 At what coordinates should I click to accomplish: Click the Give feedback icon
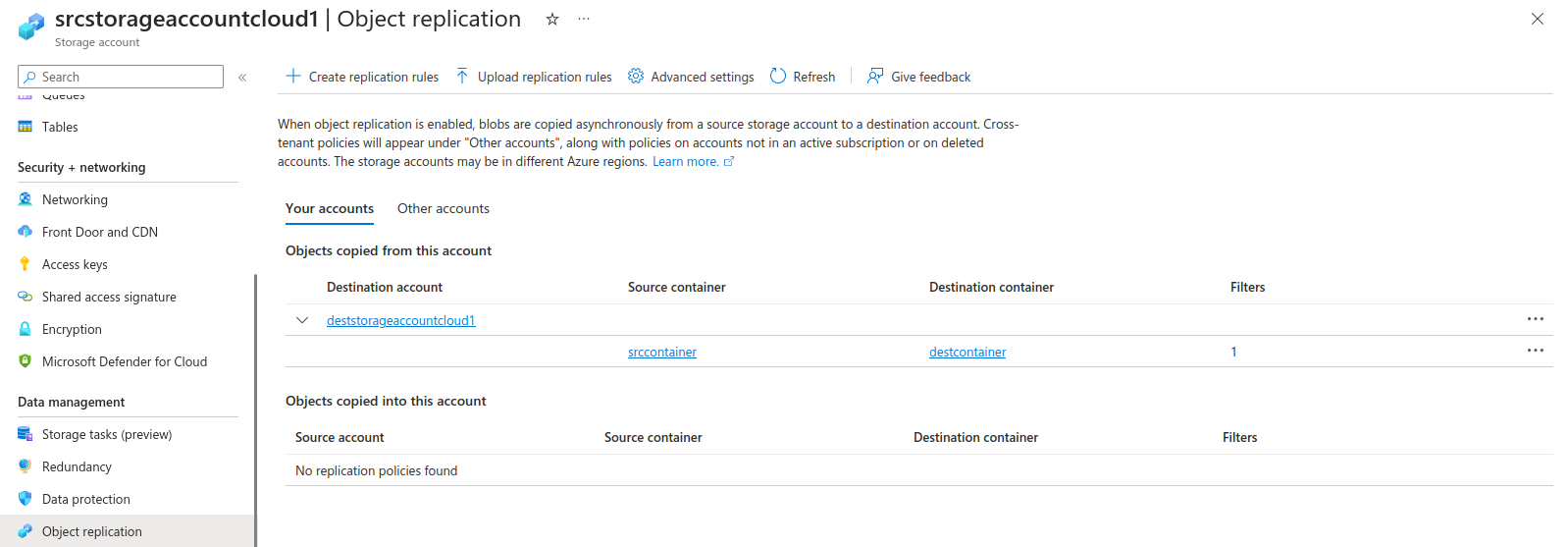pos(875,77)
